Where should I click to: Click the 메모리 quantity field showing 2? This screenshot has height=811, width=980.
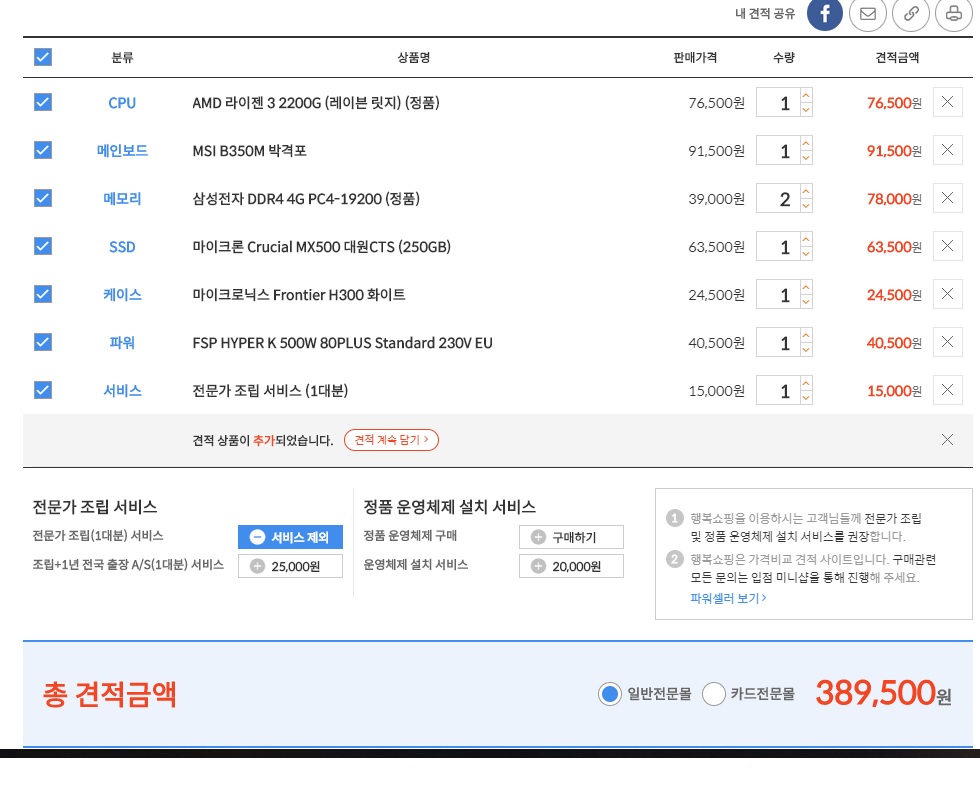[x=778, y=199]
